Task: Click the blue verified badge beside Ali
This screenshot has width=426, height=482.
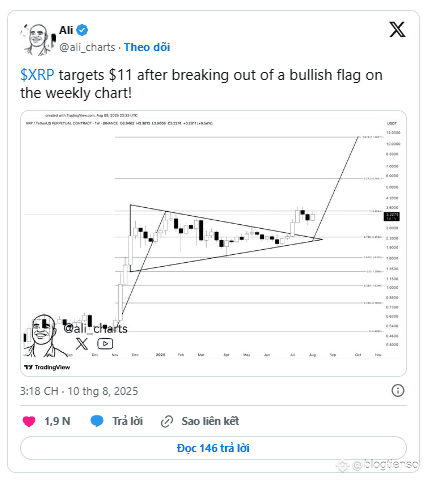Action: coord(82,30)
